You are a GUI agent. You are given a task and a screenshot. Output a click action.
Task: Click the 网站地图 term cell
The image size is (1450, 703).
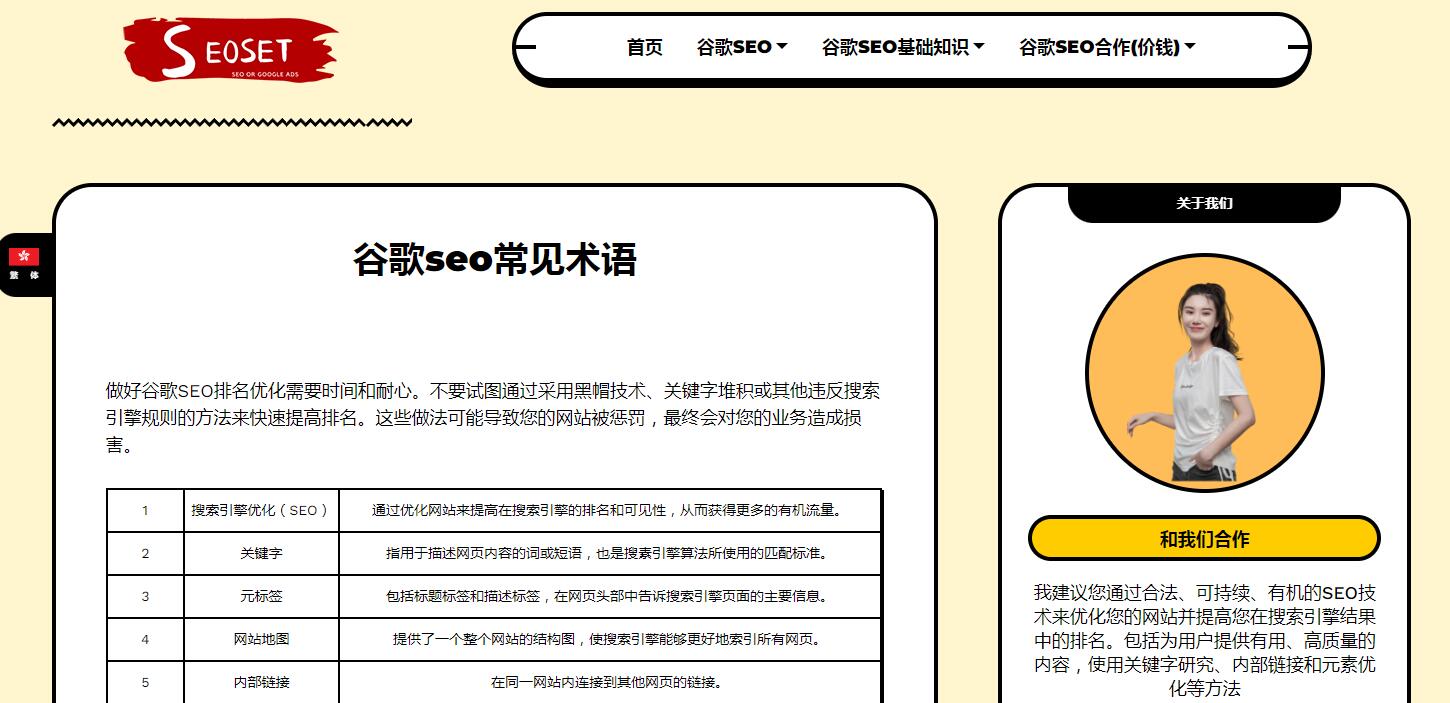click(x=261, y=639)
